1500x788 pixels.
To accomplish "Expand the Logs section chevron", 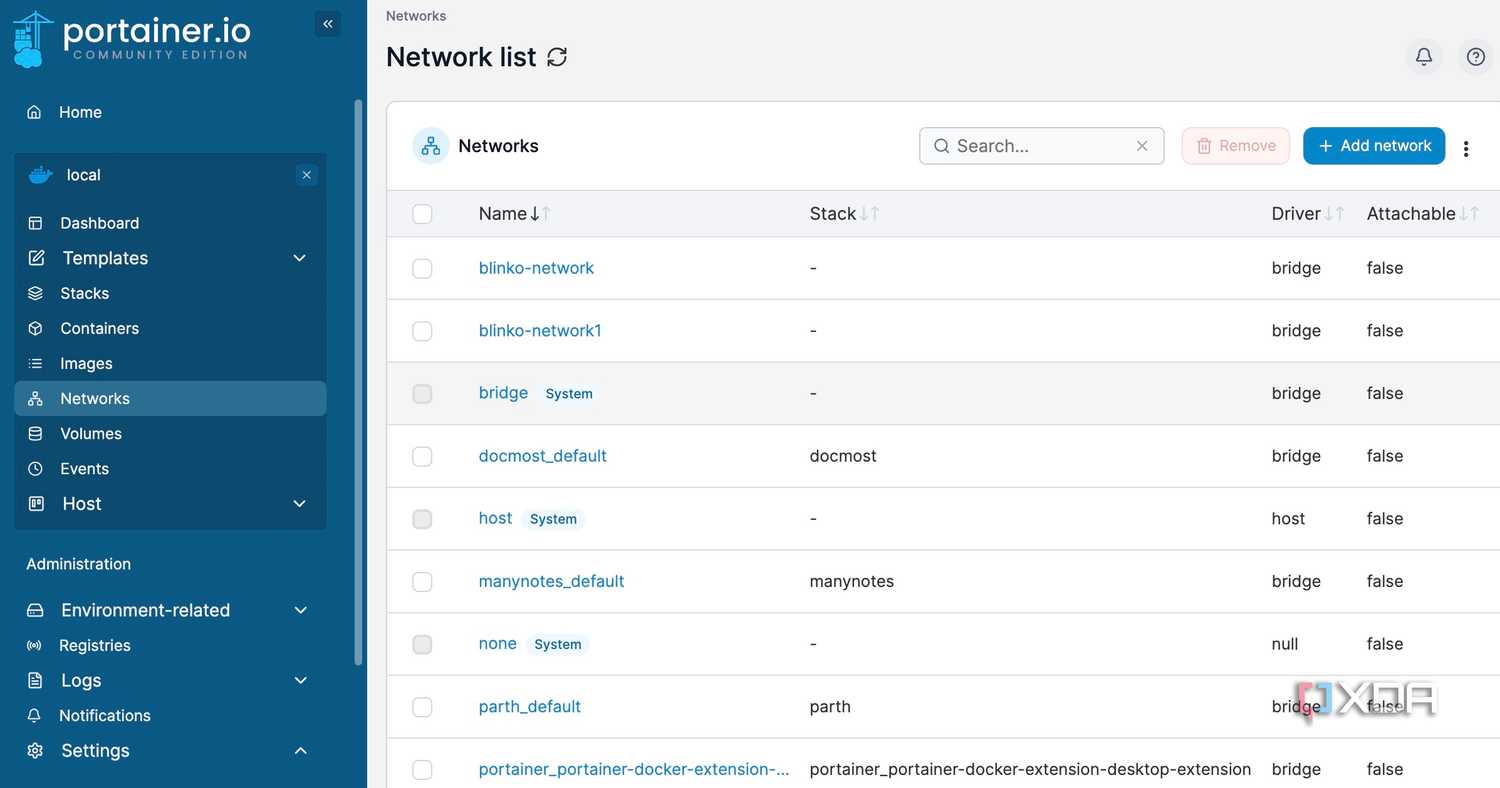I will pyautogui.click(x=300, y=680).
